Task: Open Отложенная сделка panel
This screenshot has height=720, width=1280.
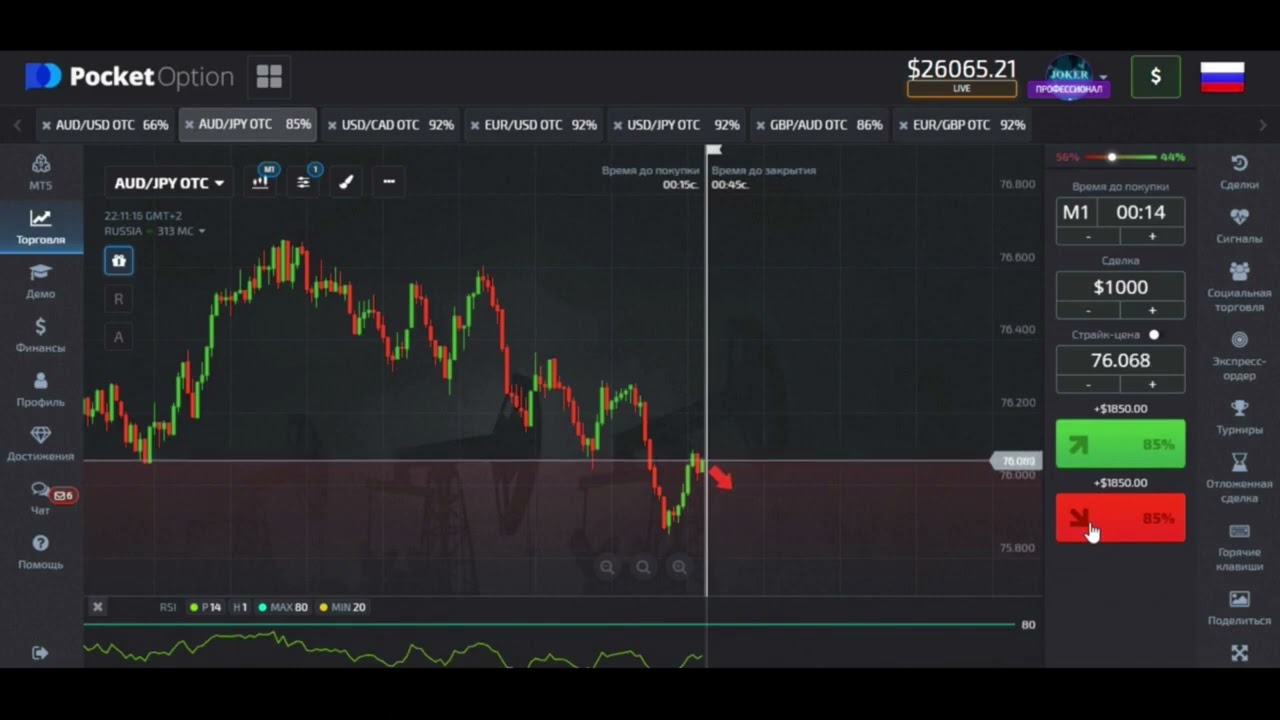Action: (1239, 477)
